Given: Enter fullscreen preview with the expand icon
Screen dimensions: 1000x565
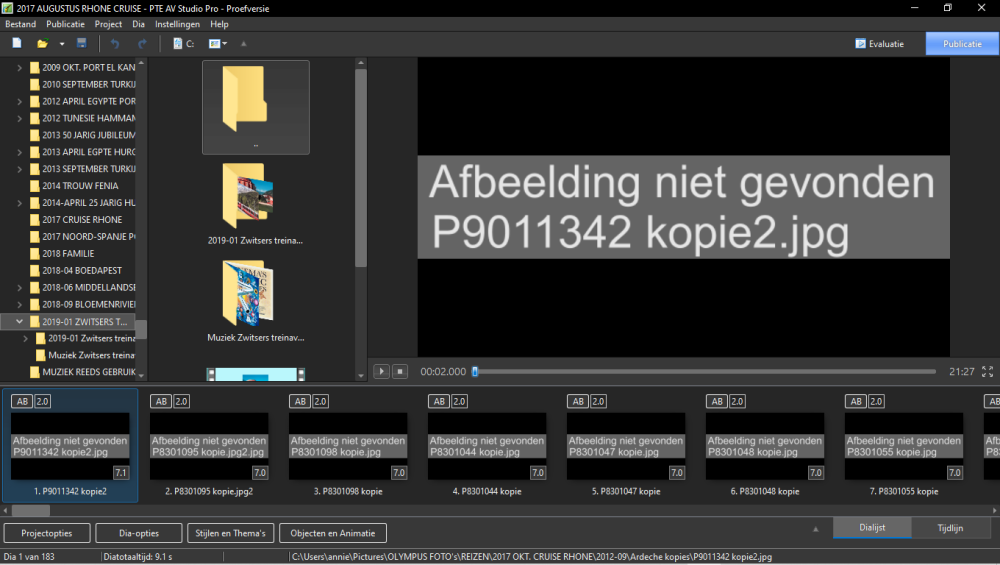Looking at the screenshot, I should (987, 371).
